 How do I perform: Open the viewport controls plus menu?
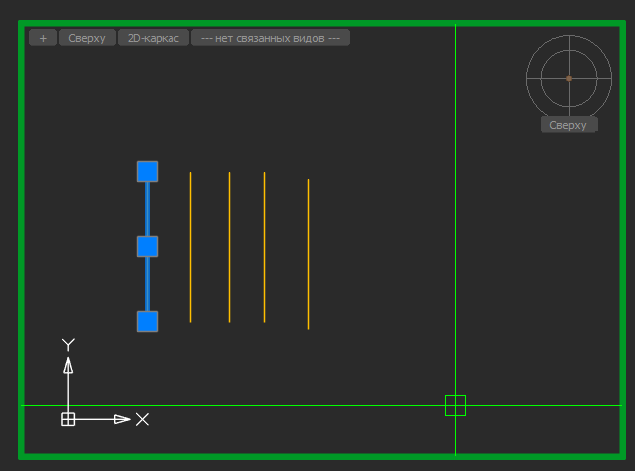[x=43, y=38]
